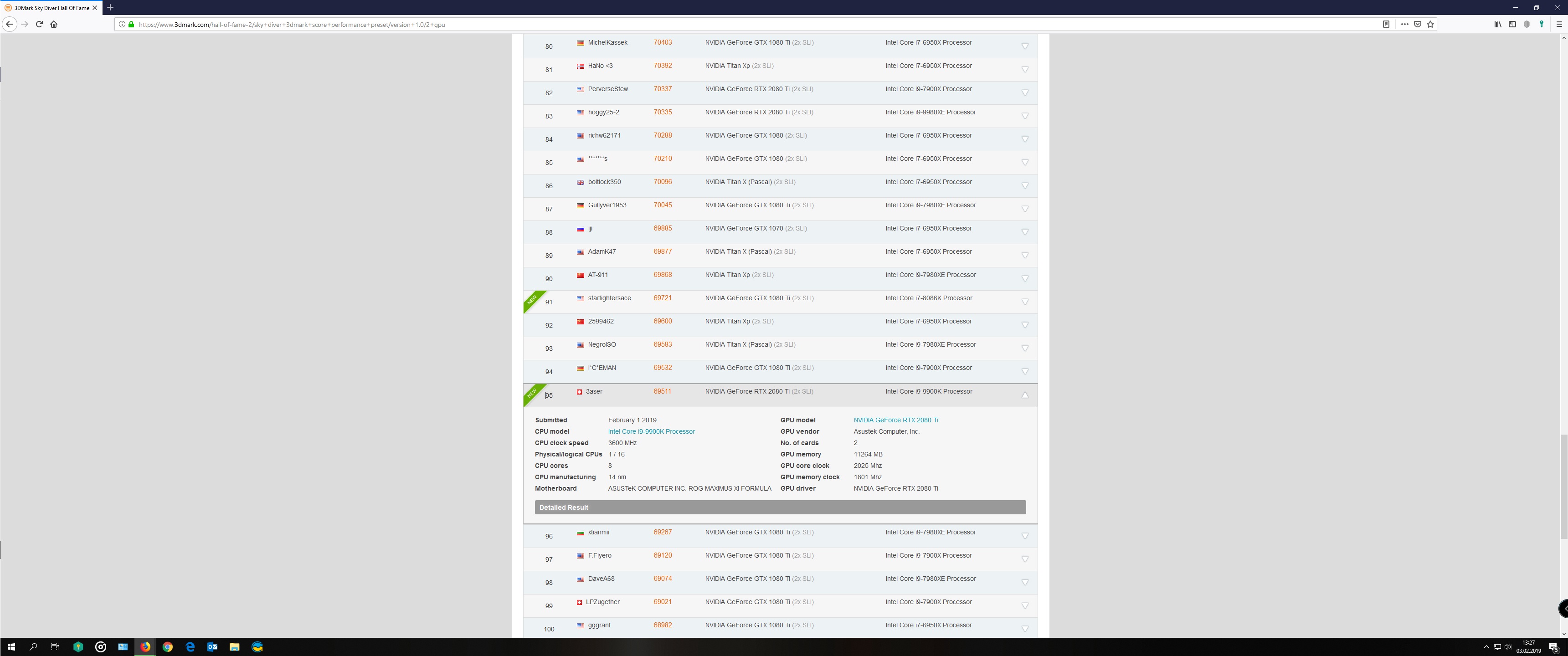This screenshot has height=656, width=1568.
Task: Close the 3DMark Sky Diver tab
Action: pos(95,8)
